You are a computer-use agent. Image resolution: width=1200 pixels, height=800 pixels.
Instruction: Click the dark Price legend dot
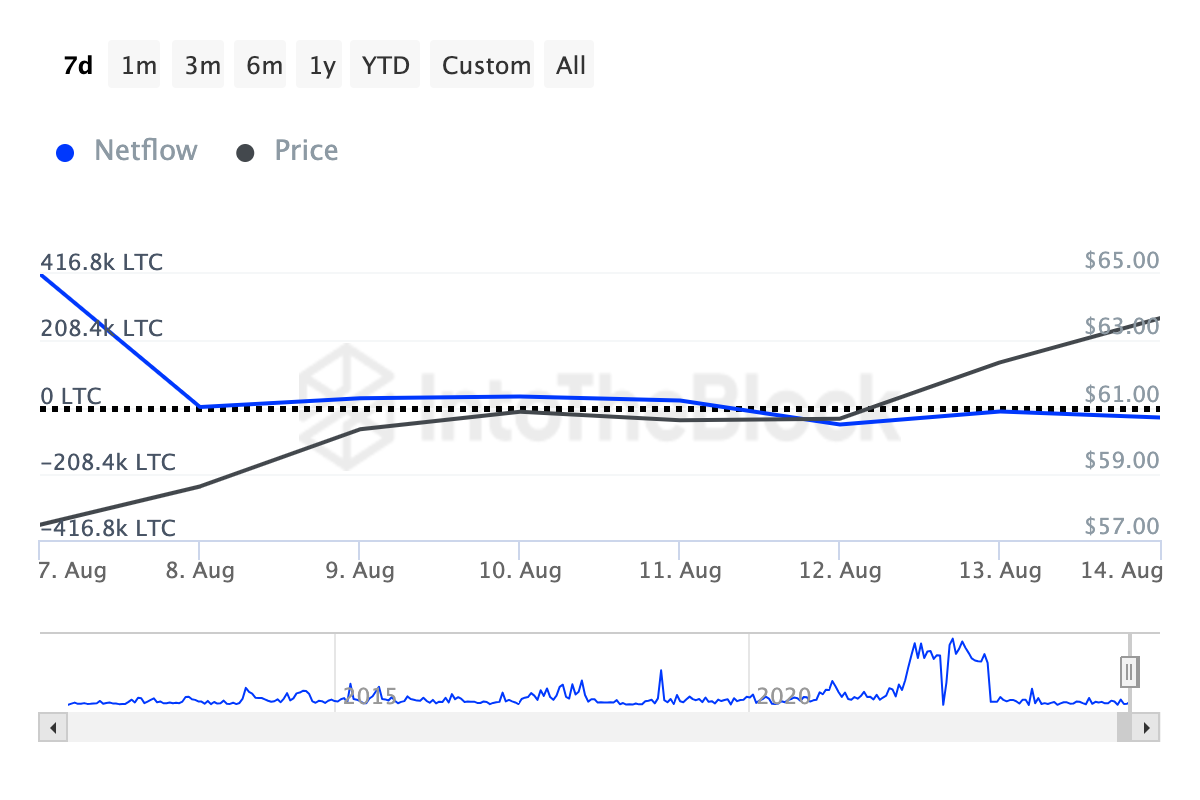point(245,151)
